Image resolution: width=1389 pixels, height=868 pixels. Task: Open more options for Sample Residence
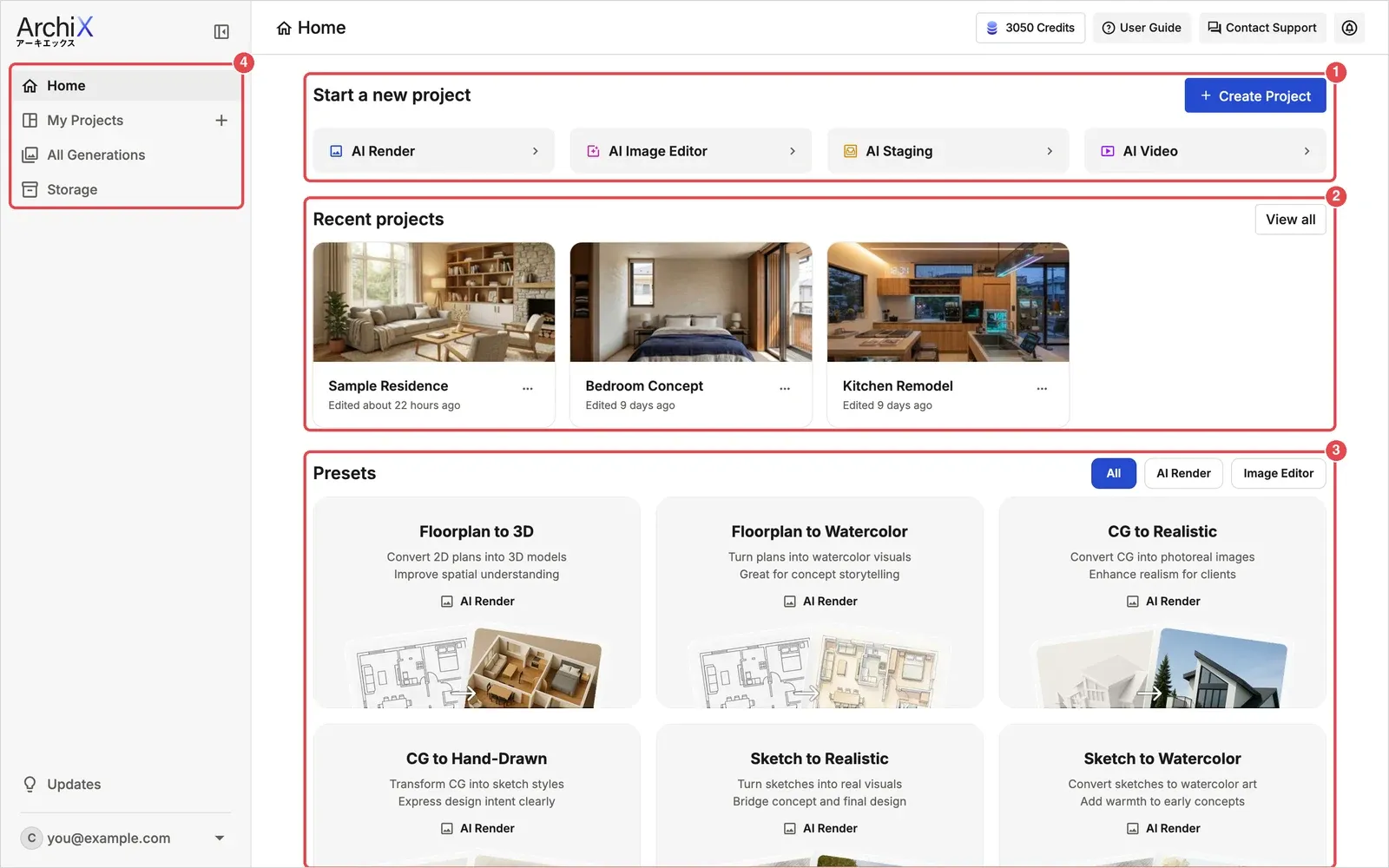coord(528,388)
